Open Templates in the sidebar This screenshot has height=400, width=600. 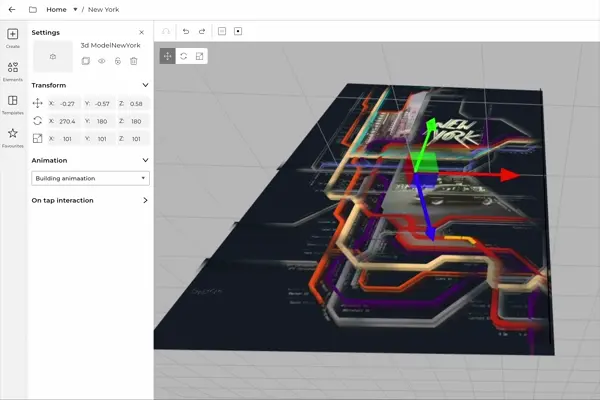13,105
